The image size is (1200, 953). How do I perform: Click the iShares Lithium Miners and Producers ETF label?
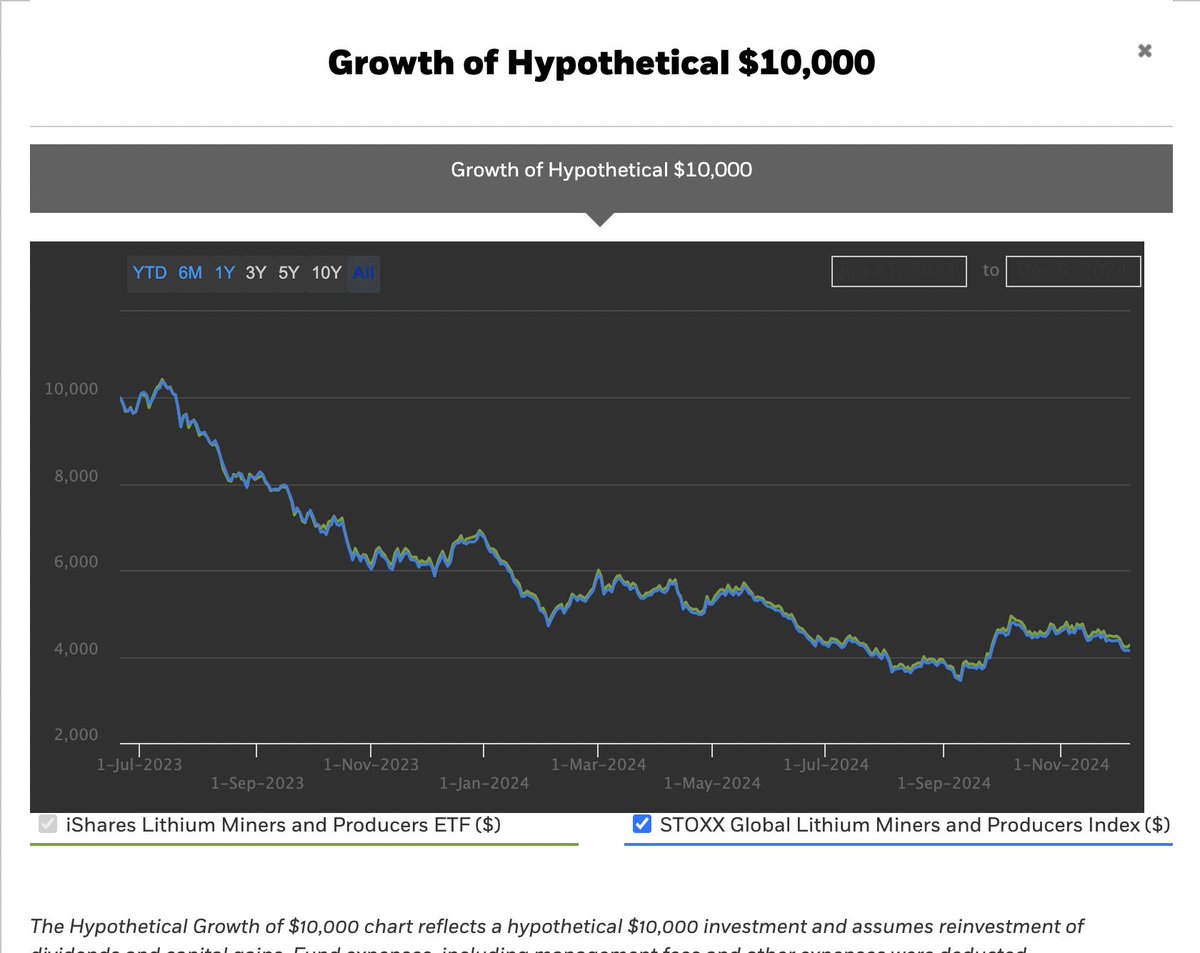click(283, 825)
